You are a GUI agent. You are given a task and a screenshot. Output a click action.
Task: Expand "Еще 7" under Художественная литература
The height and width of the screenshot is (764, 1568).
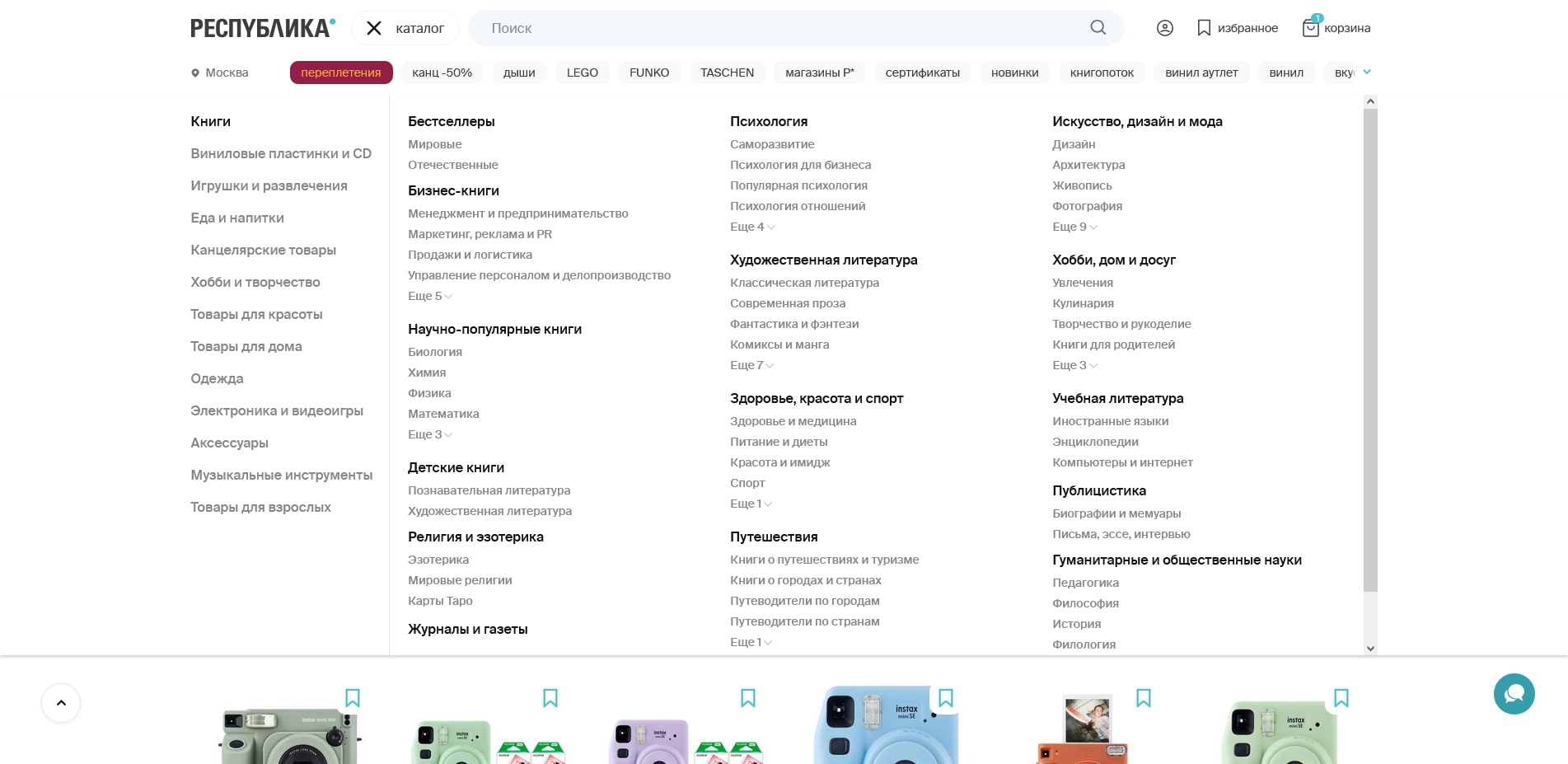(x=751, y=365)
